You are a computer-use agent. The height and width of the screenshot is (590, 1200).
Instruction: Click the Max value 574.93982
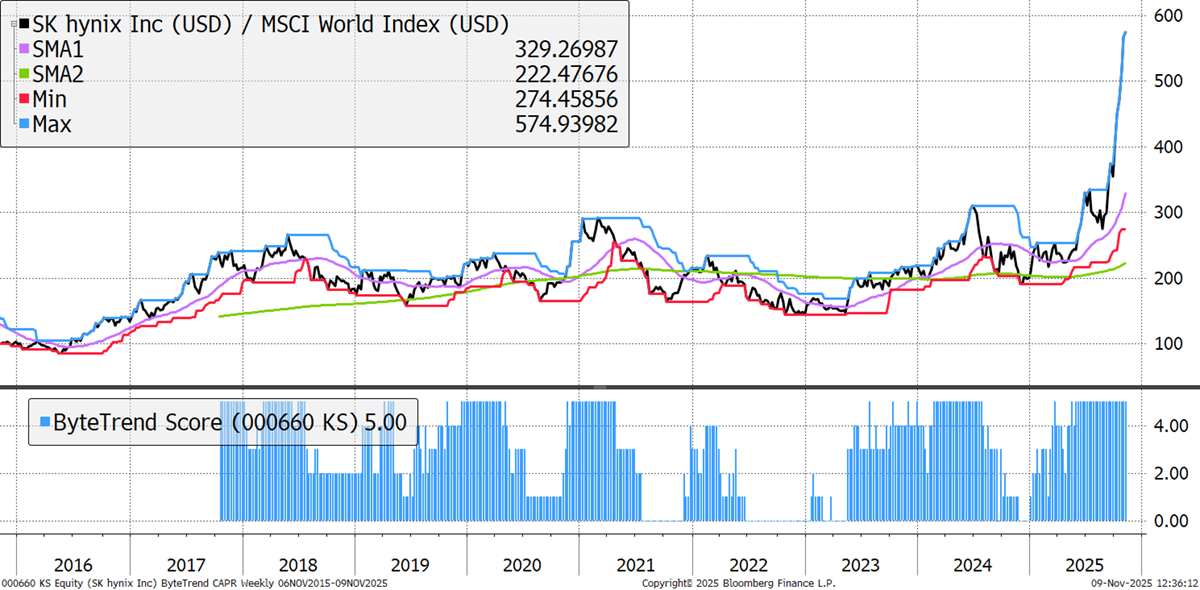[x=569, y=125]
